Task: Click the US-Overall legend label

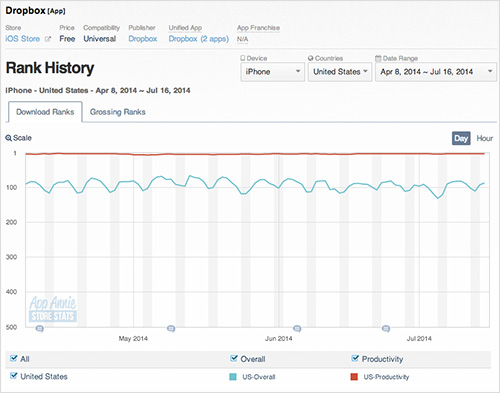Action: click(x=259, y=377)
